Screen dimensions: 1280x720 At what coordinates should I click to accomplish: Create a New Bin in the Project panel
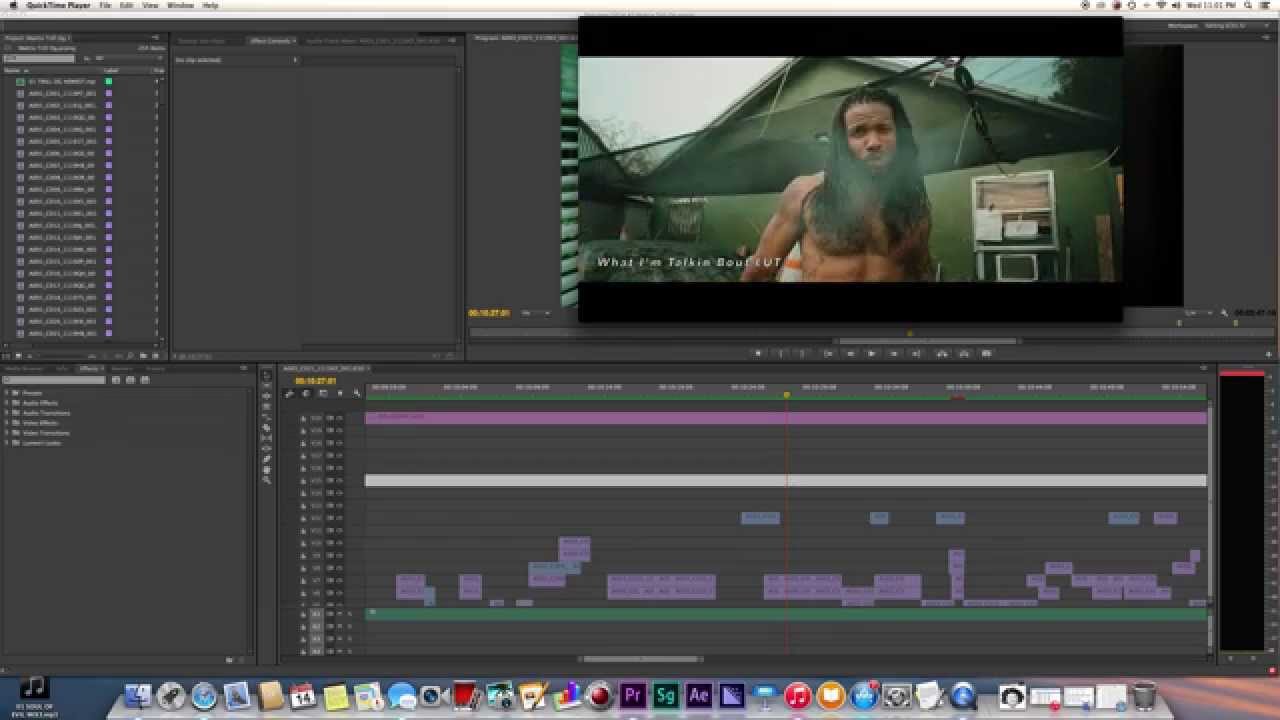tap(143, 356)
